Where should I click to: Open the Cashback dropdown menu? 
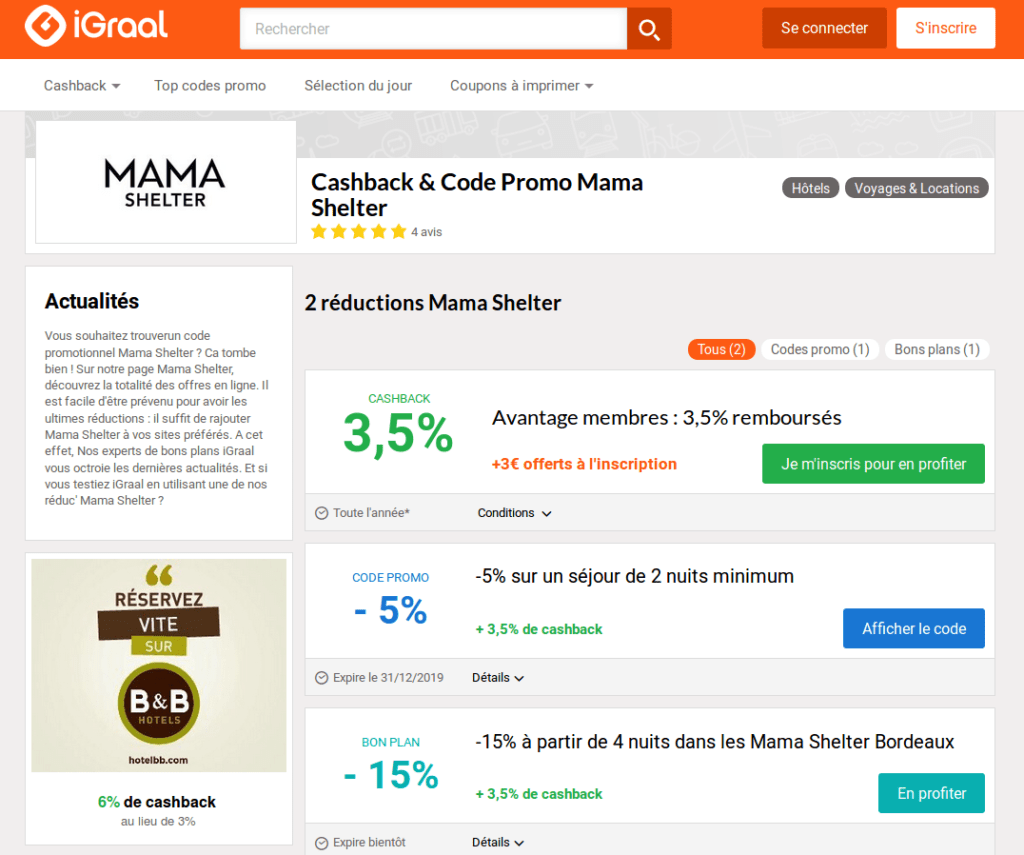(x=82, y=86)
